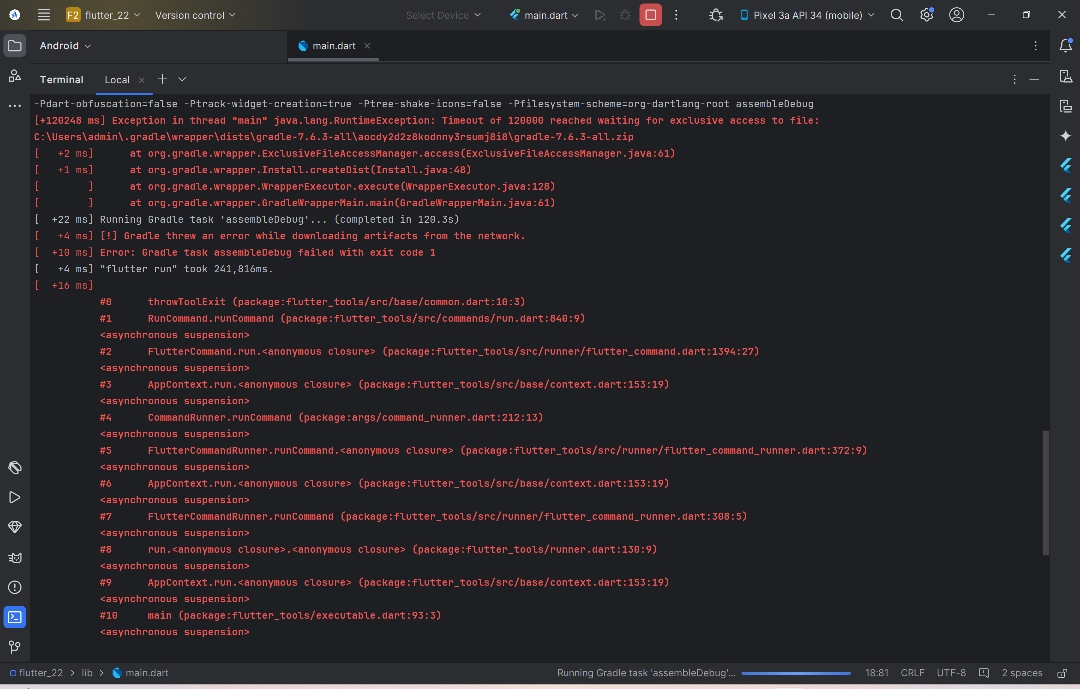This screenshot has height=689, width=1080.
Task: Show more tool windows ellipsis in left sidebar
Action: tap(14, 106)
